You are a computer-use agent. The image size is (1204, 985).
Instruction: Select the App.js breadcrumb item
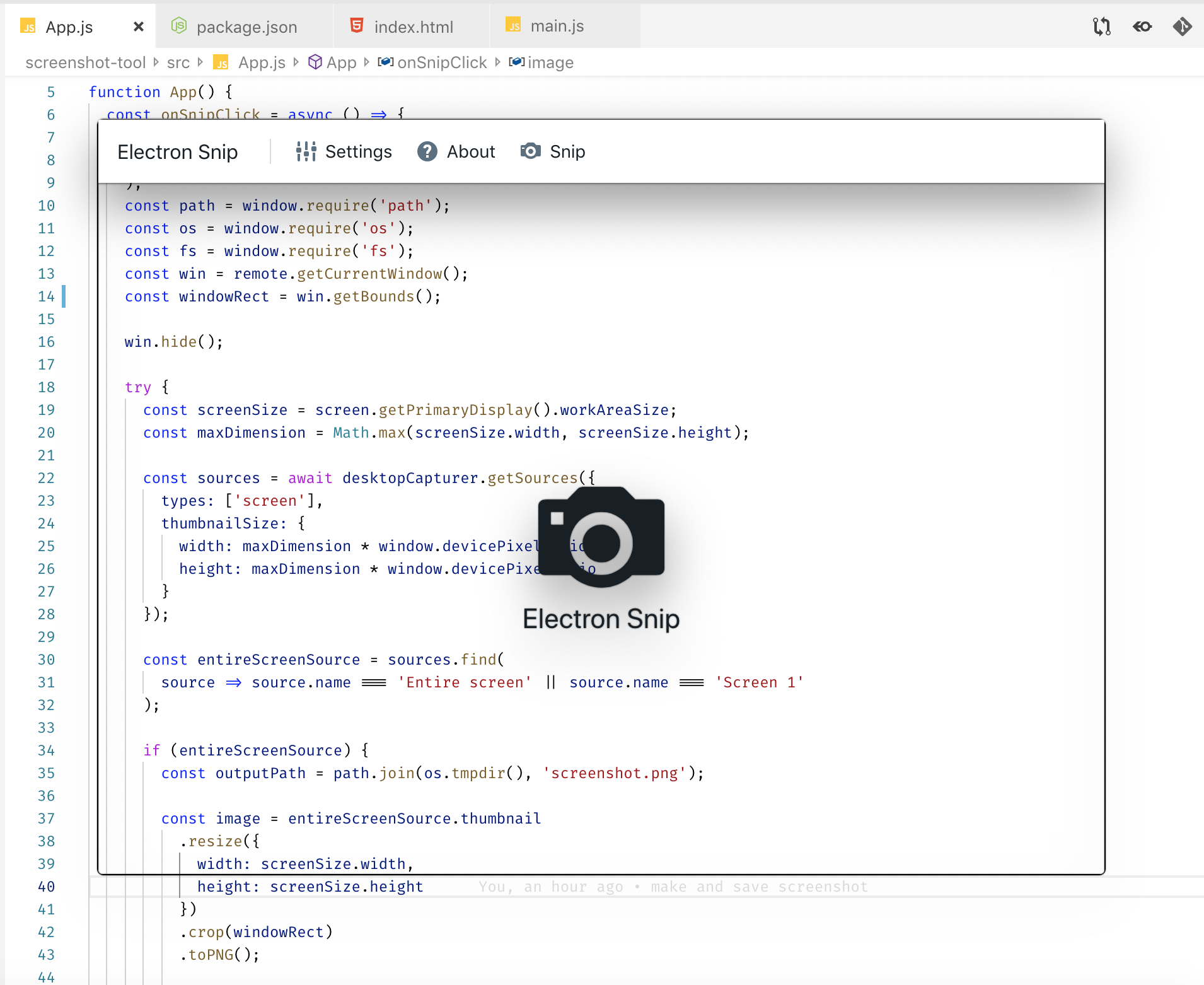(x=262, y=62)
